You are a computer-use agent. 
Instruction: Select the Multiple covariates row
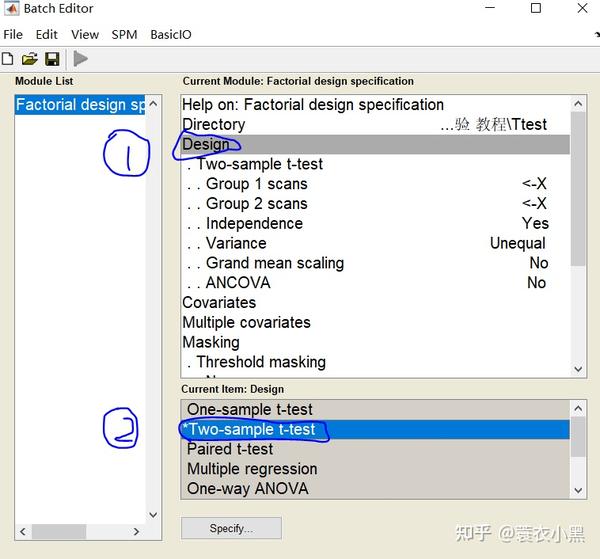[x=375, y=322]
